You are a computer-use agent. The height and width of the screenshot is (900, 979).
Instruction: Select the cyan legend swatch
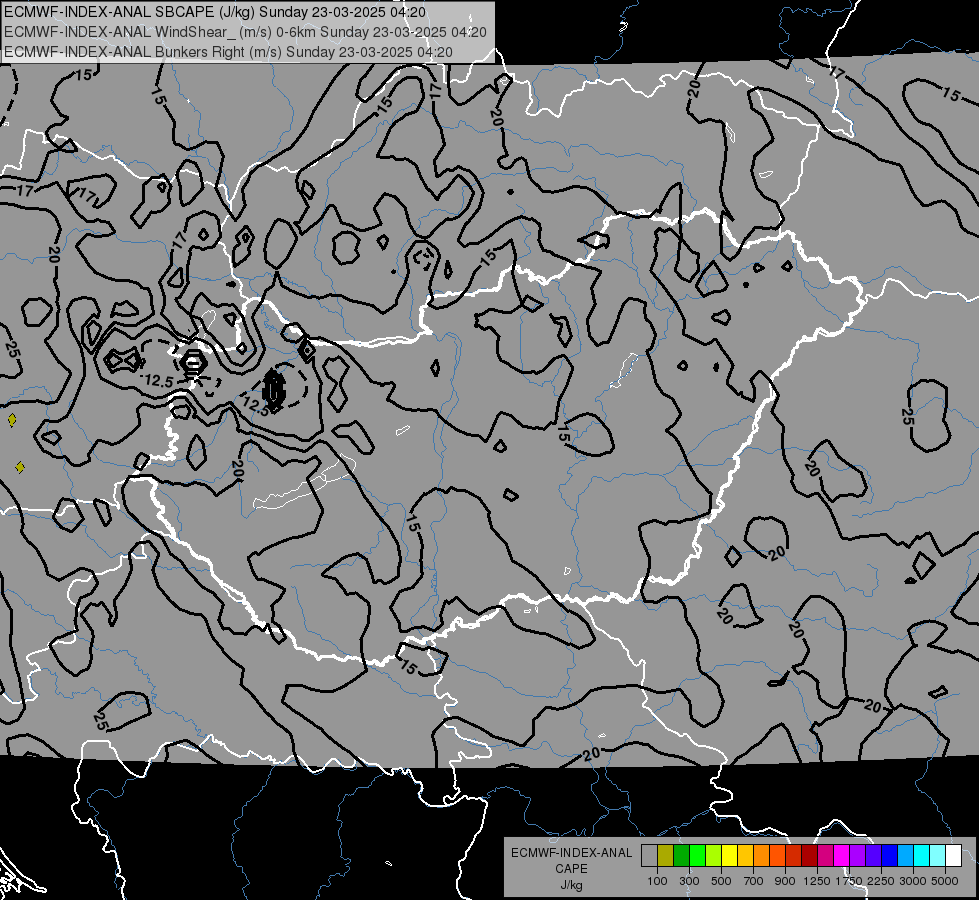tap(922, 855)
